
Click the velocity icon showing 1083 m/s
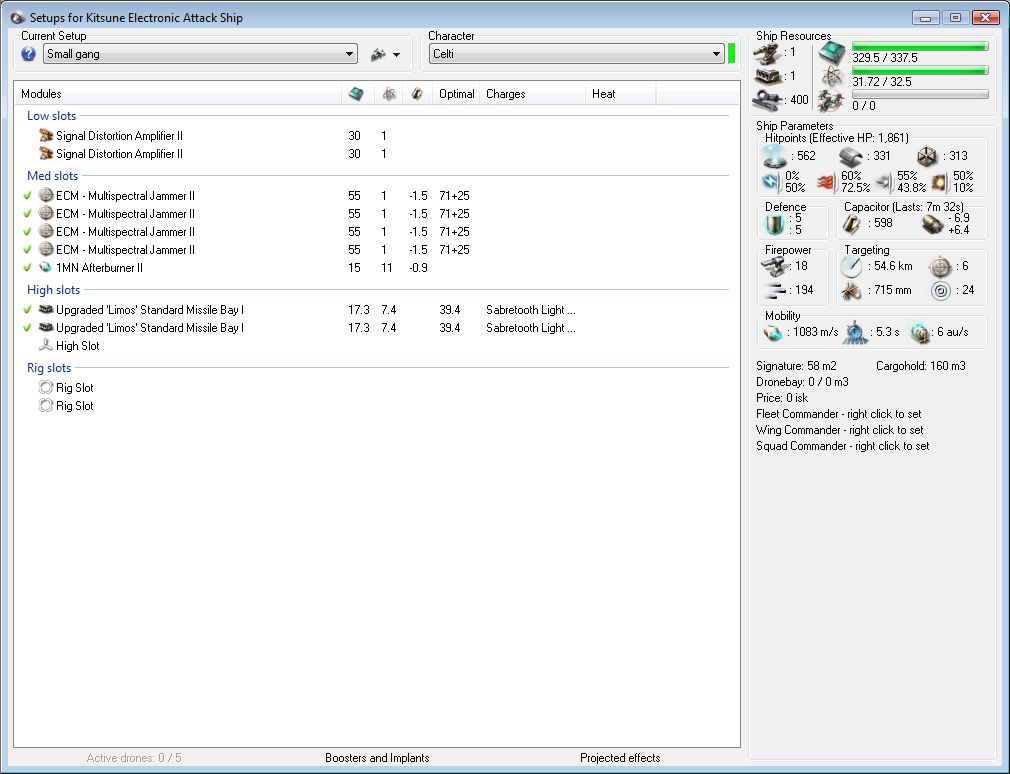772,332
